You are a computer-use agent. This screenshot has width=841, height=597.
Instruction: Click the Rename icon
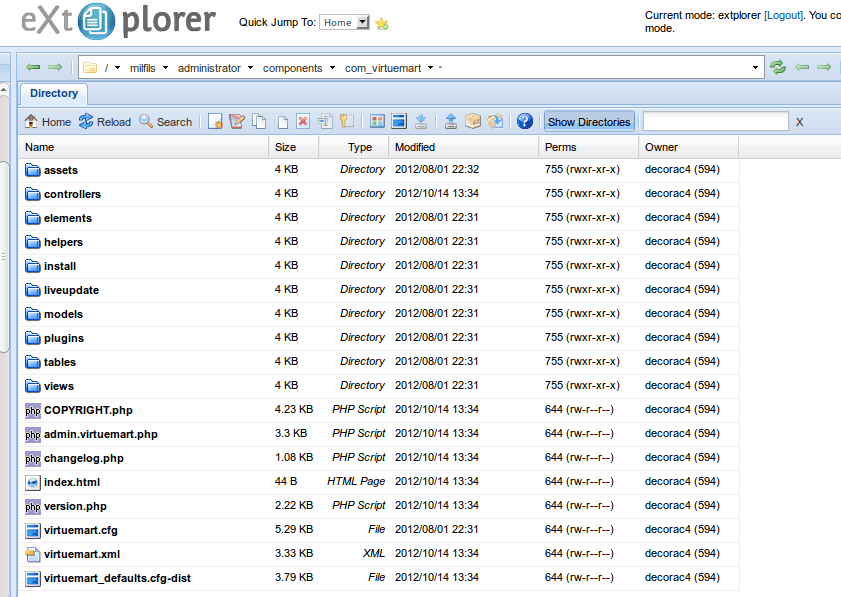(324, 122)
